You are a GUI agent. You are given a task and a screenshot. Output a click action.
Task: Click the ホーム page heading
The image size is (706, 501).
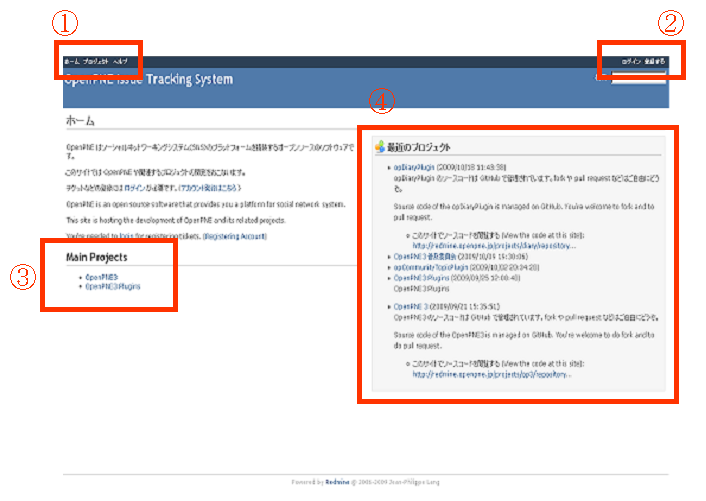(x=80, y=121)
